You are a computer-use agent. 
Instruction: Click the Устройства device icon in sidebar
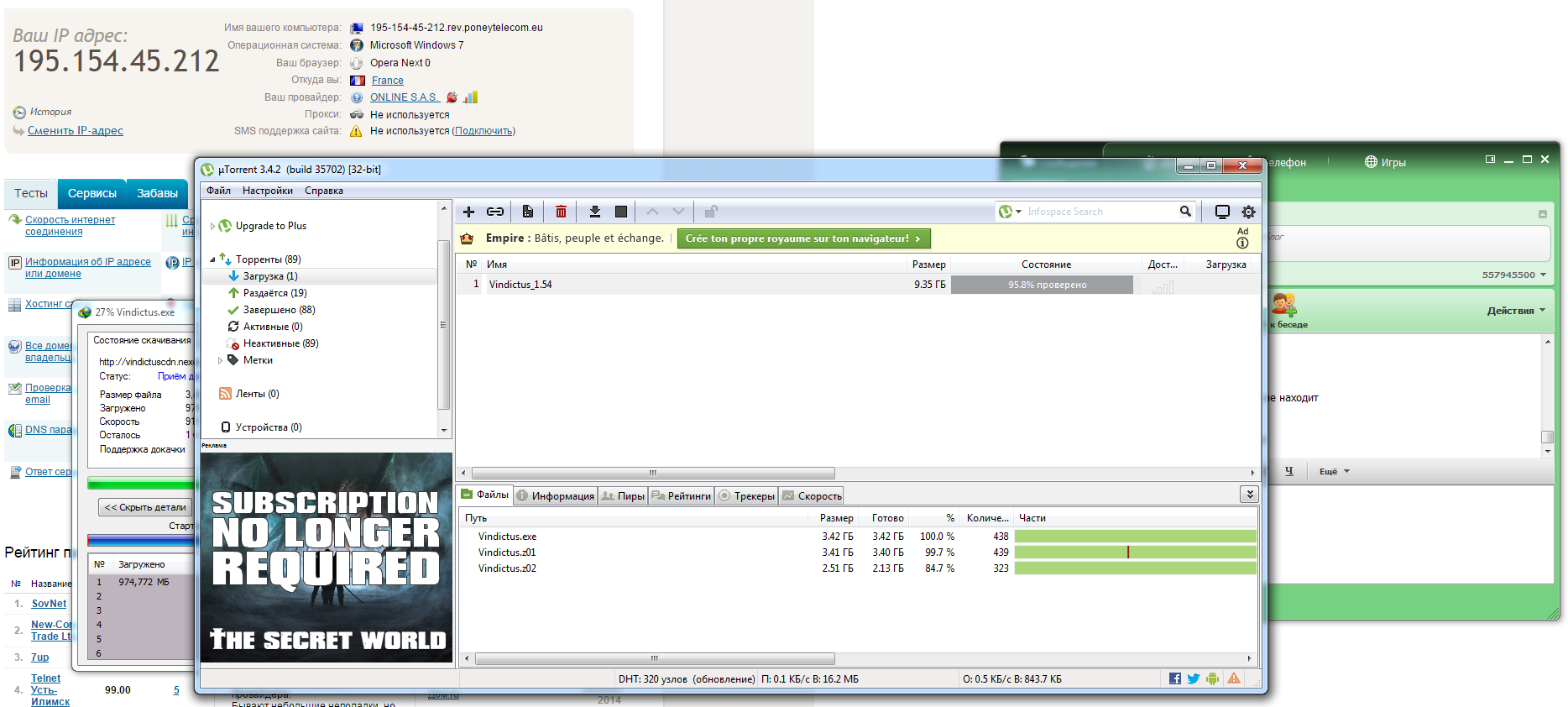point(225,427)
